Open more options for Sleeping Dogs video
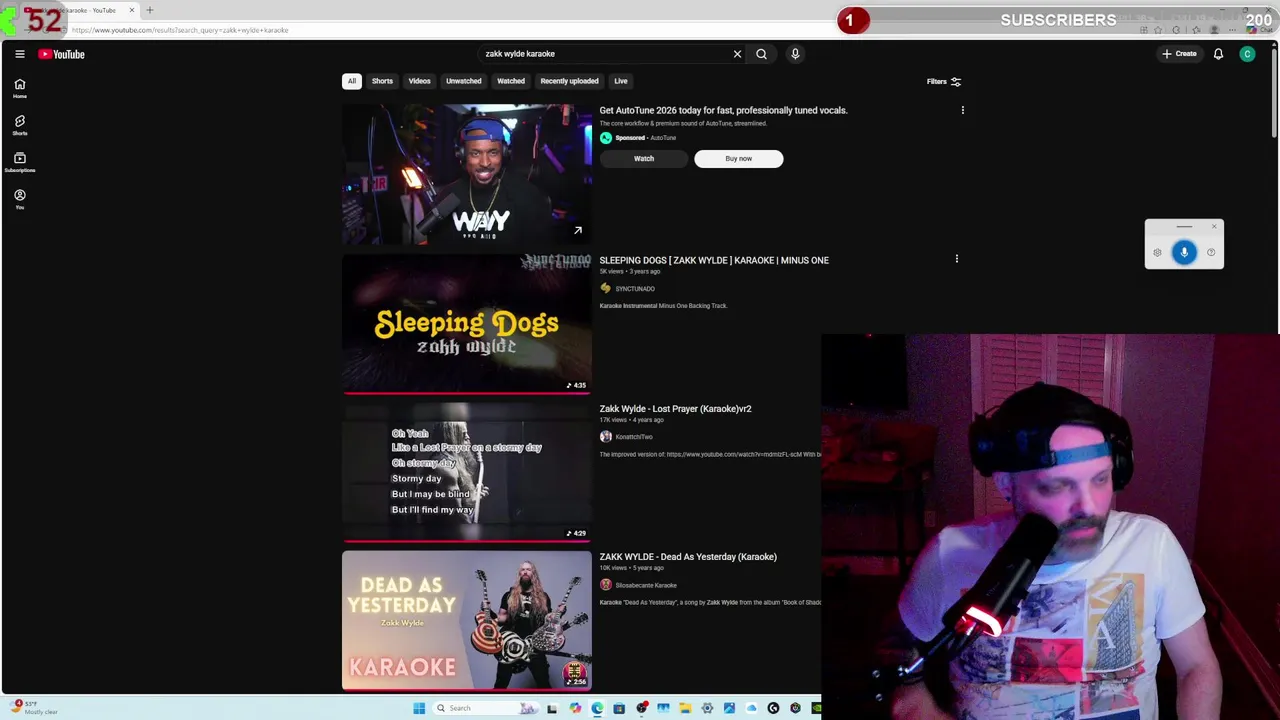The width and height of the screenshot is (1280, 720). [x=956, y=259]
